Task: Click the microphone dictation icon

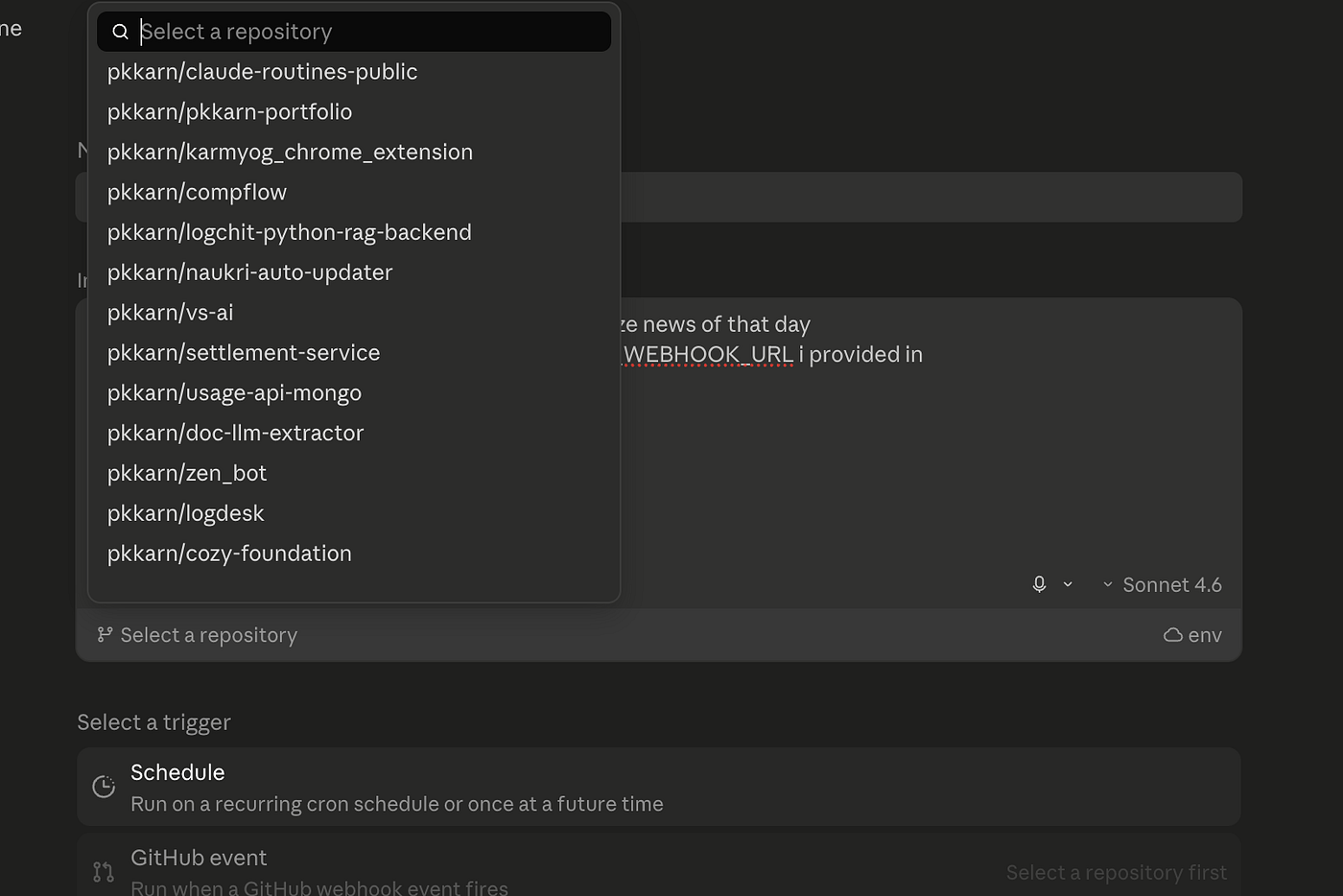Action: tap(1039, 584)
